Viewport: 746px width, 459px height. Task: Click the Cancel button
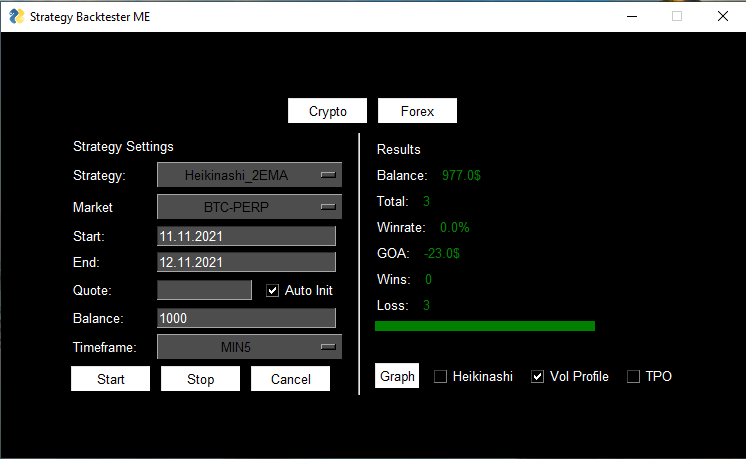290,379
